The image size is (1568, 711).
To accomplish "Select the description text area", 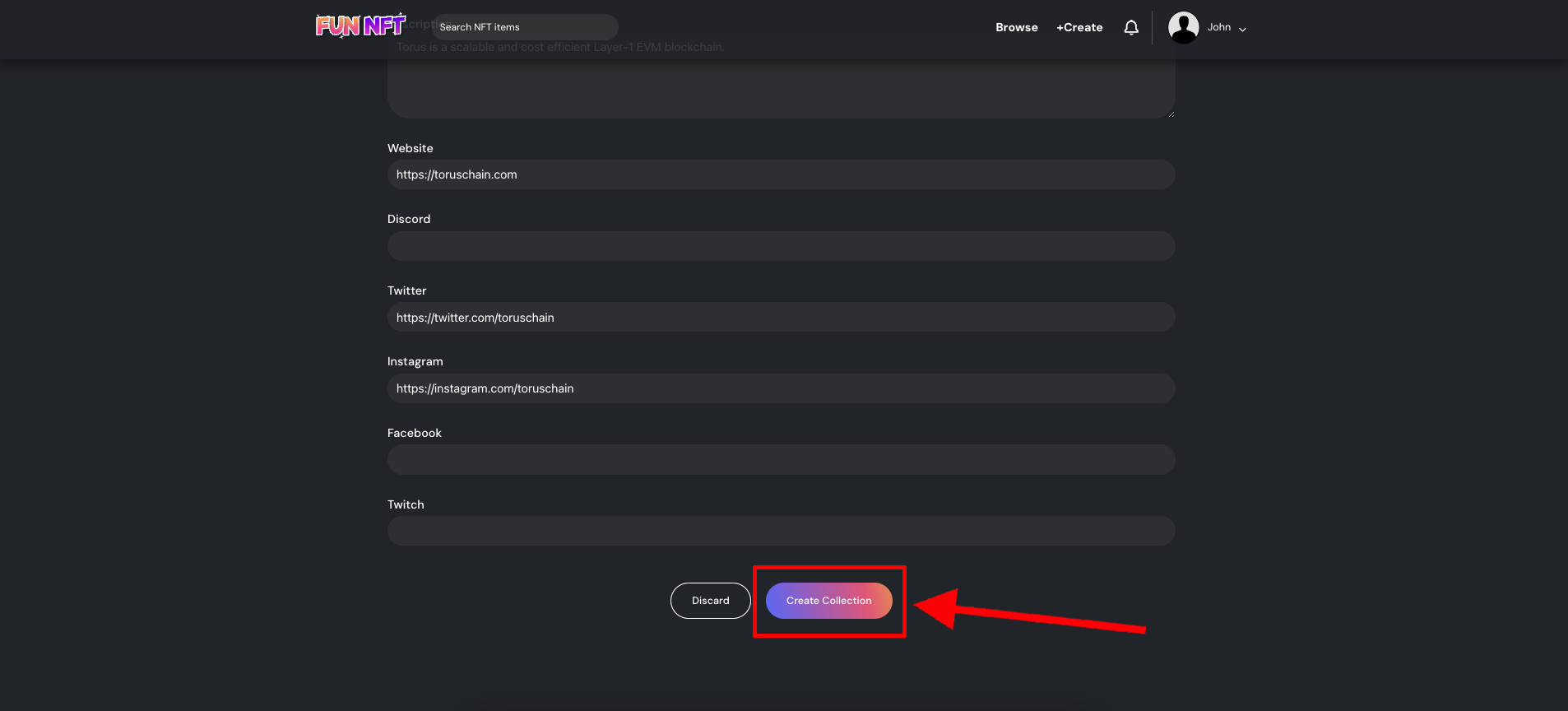I will coord(781,88).
